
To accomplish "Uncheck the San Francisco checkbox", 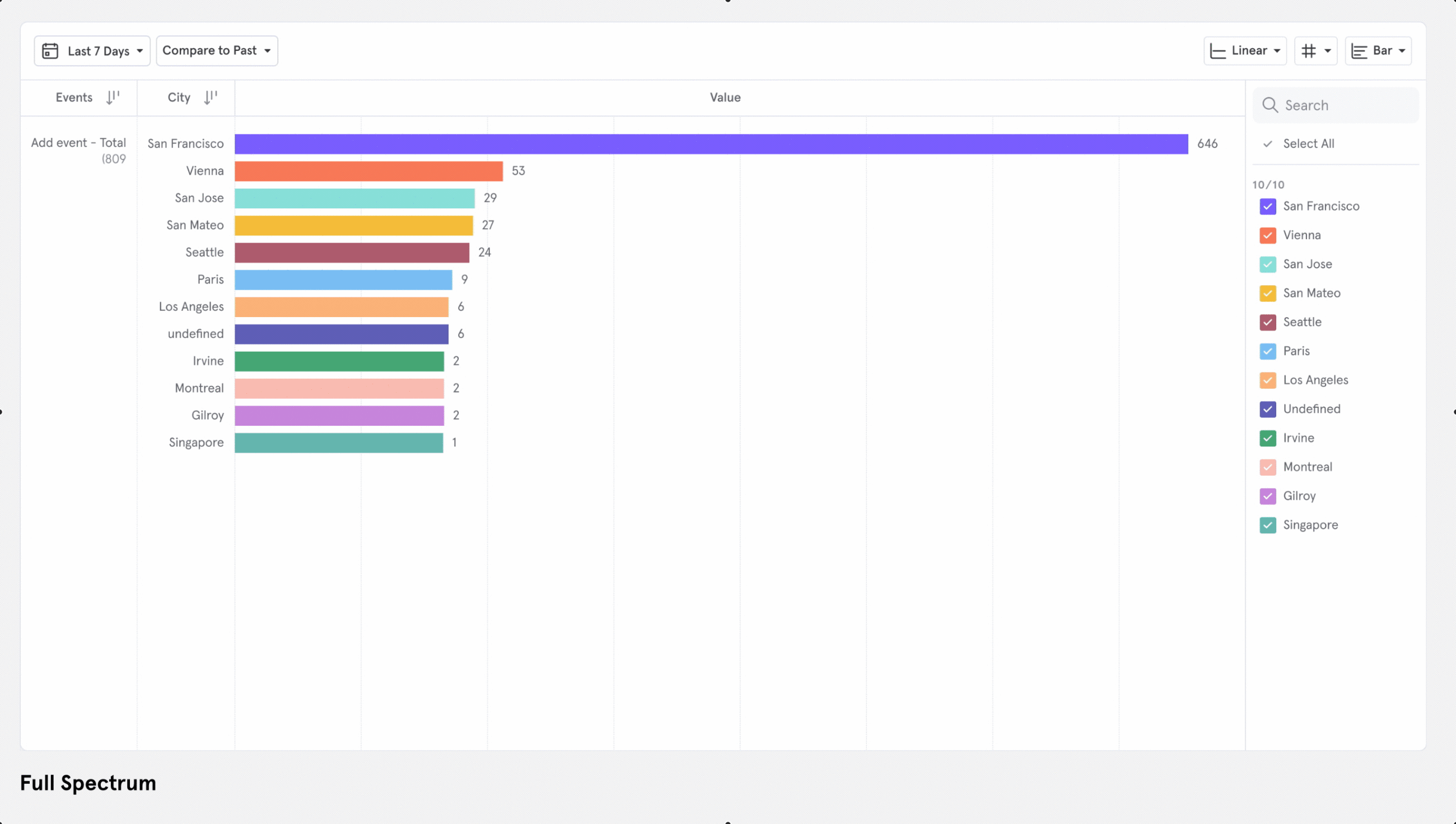I will coord(1267,207).
